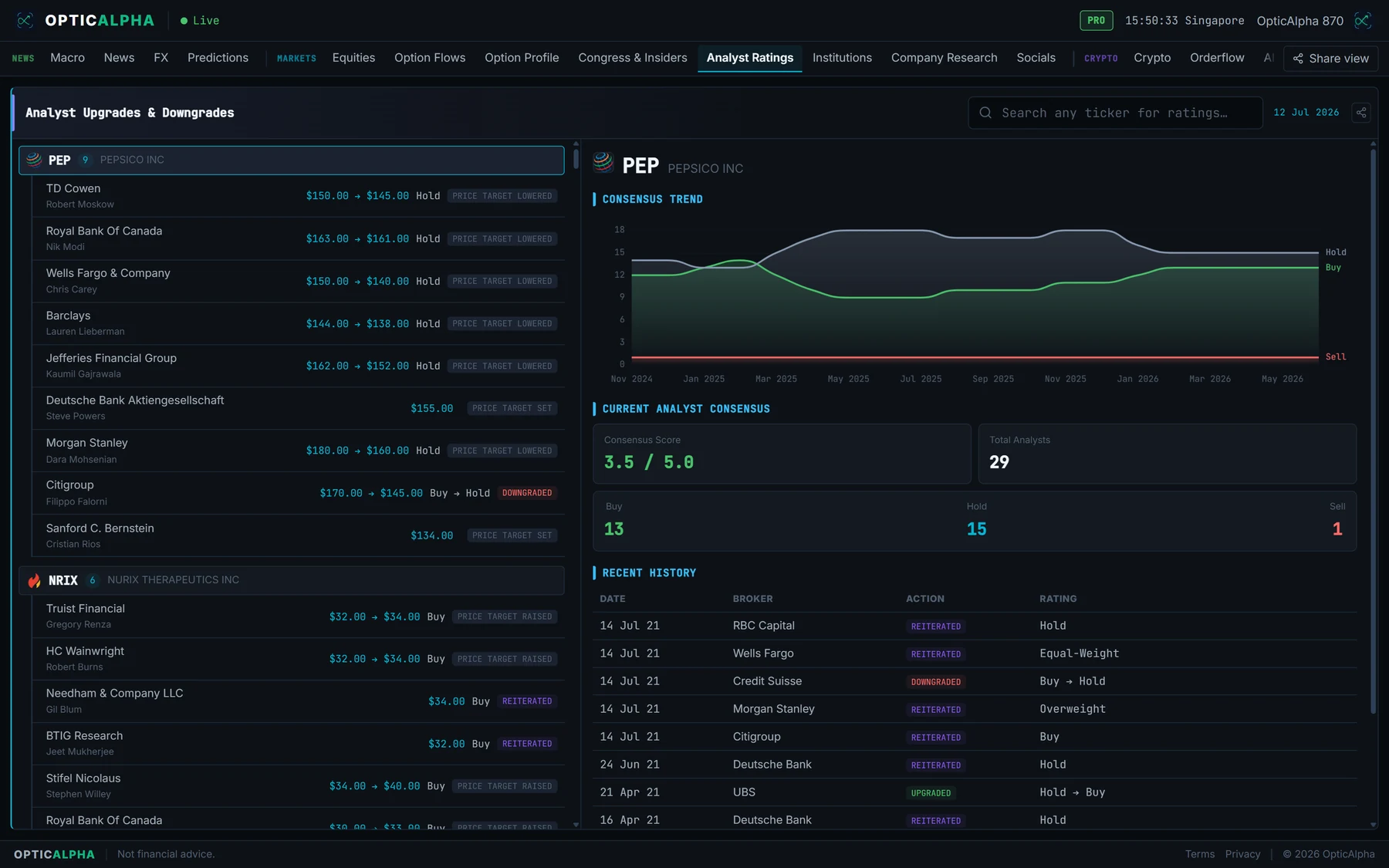Click the Hold legend label on chart
1389x868 pixels.
pyautogui.click(x=1336, y=252)
